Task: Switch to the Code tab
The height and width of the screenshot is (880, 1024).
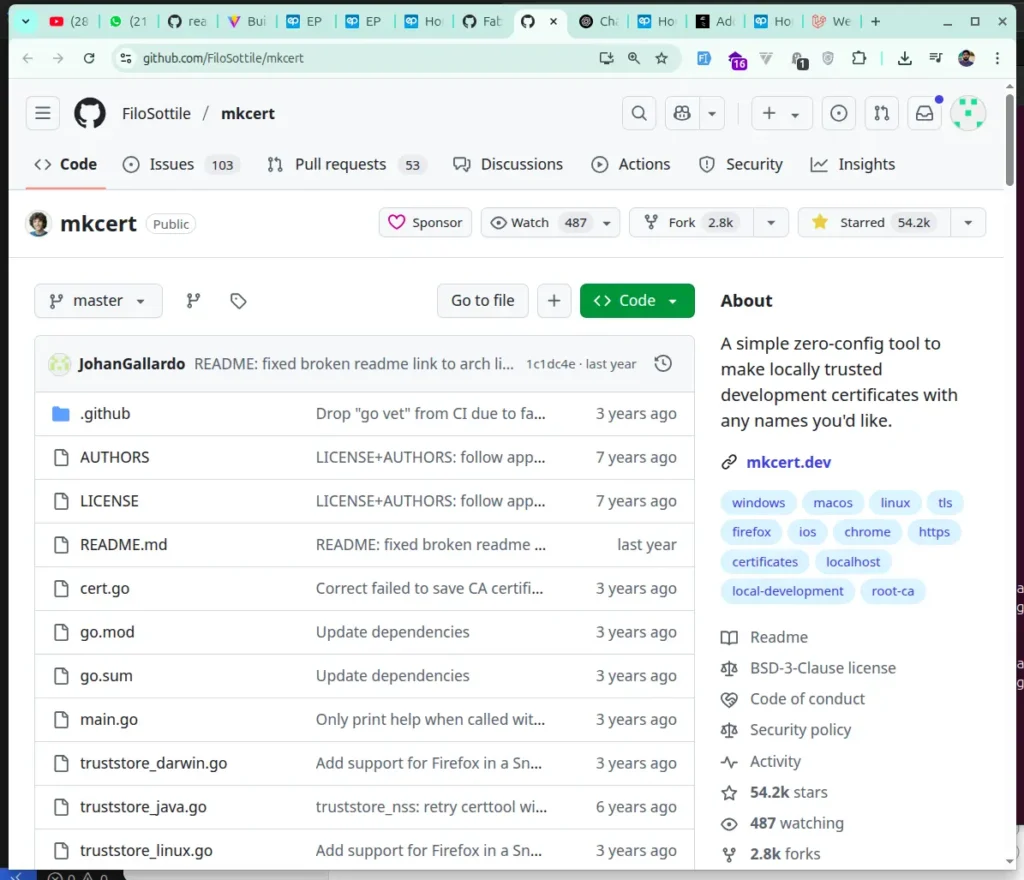Action: pos(65,165)
